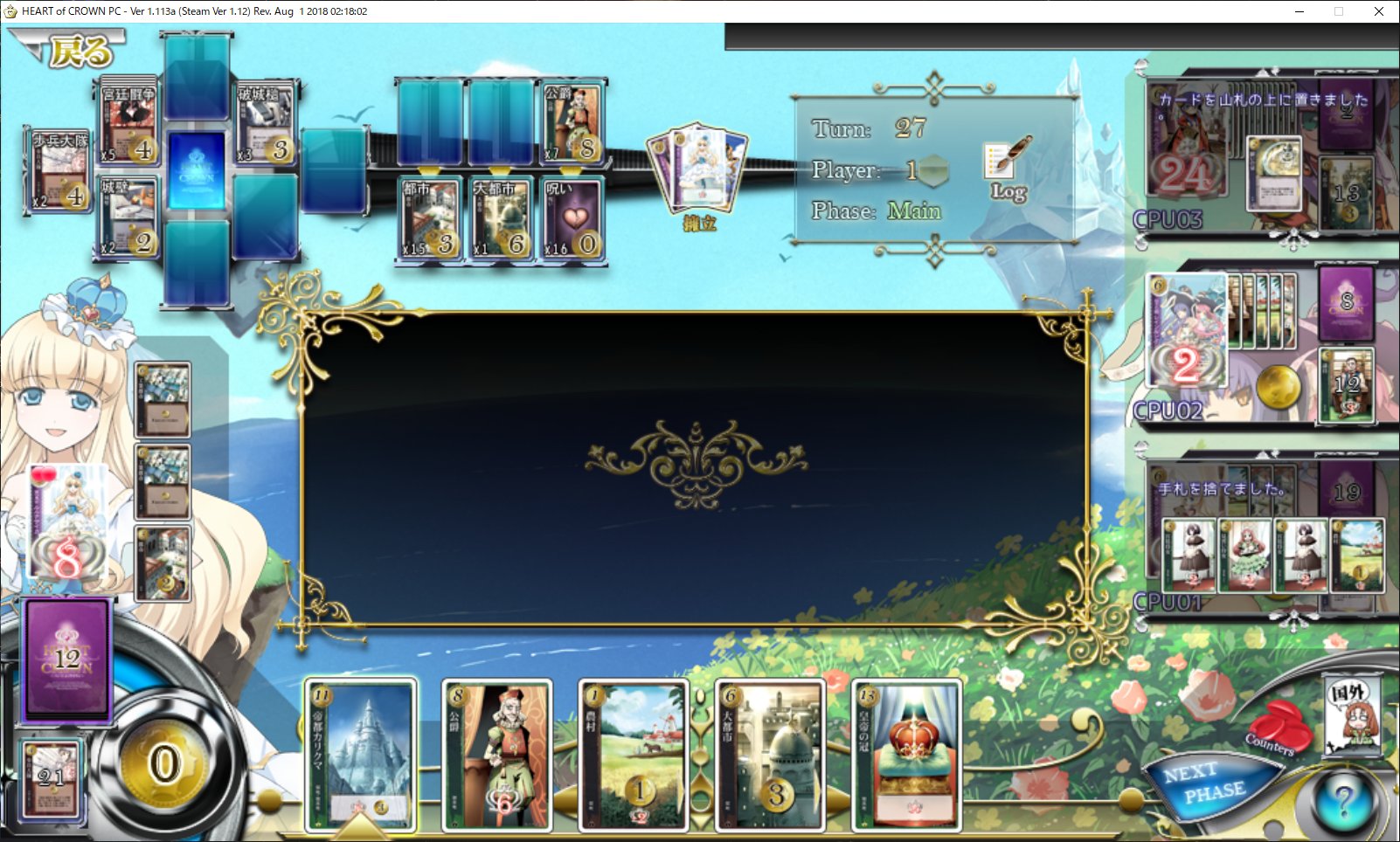The width and height of the screenshot is (1400, 842).
Task: Click the NEXT PHASE button
Action: (1210, 784)
